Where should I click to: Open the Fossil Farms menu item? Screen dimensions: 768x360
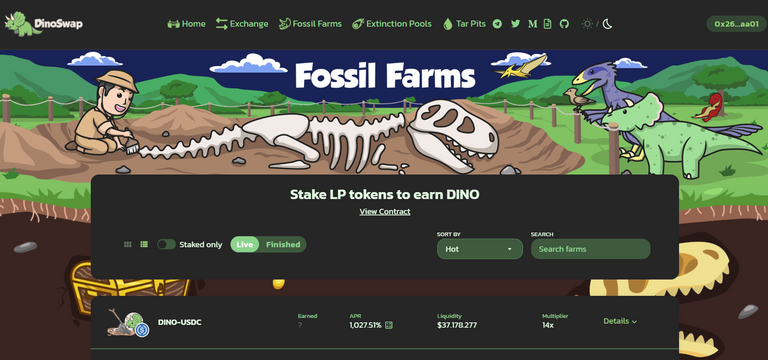tap(311, 24)
